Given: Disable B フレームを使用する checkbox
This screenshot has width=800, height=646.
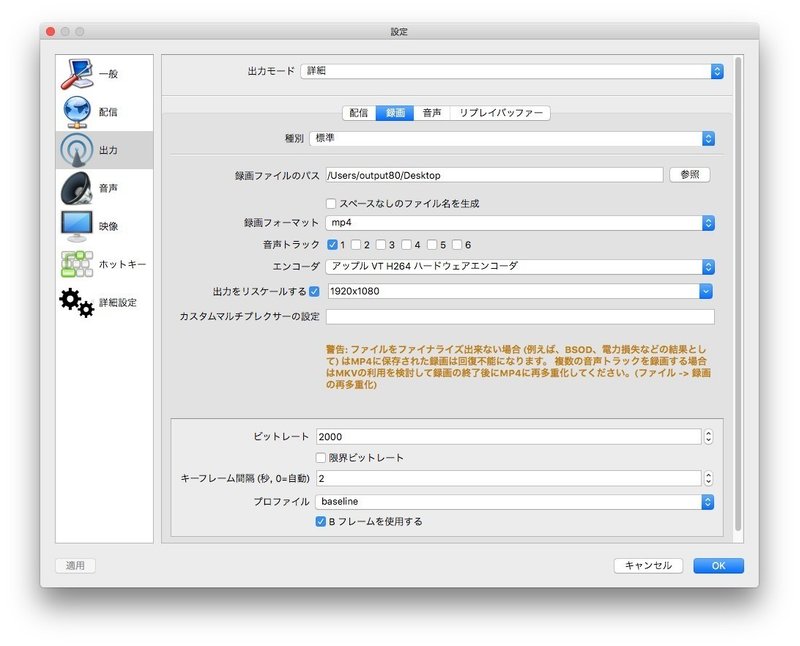Looking at the screenshot, I should pos(321,521).
